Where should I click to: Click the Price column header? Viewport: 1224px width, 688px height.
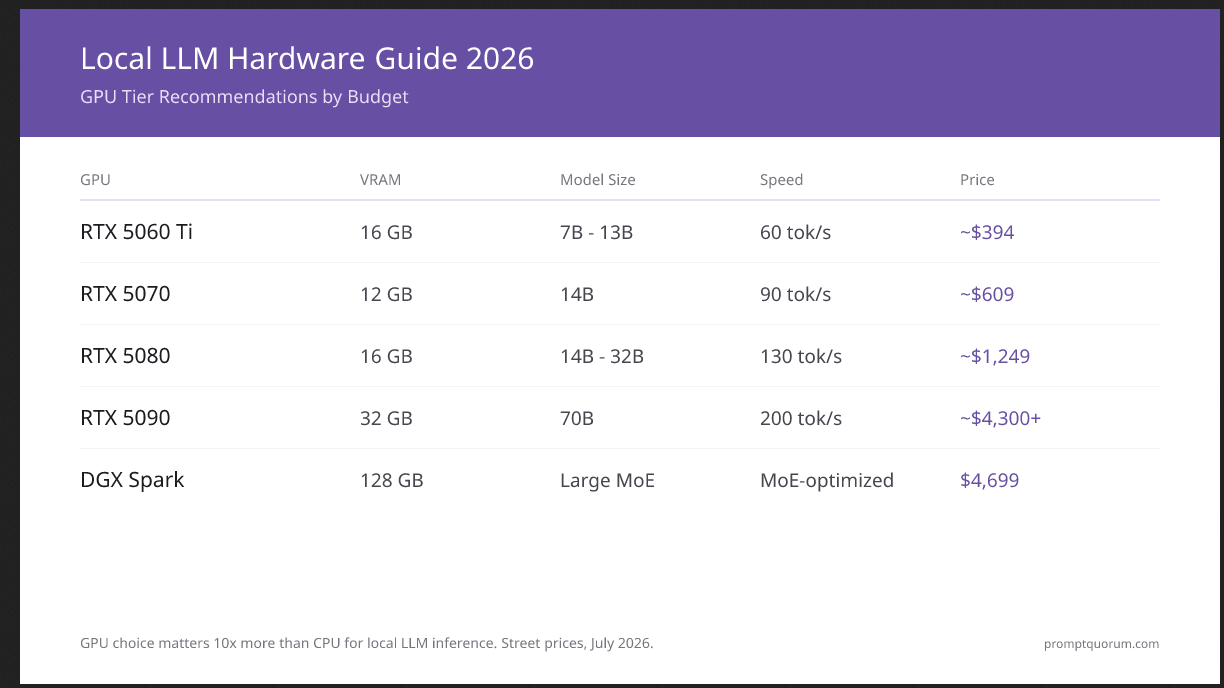[x=977, y=180]
